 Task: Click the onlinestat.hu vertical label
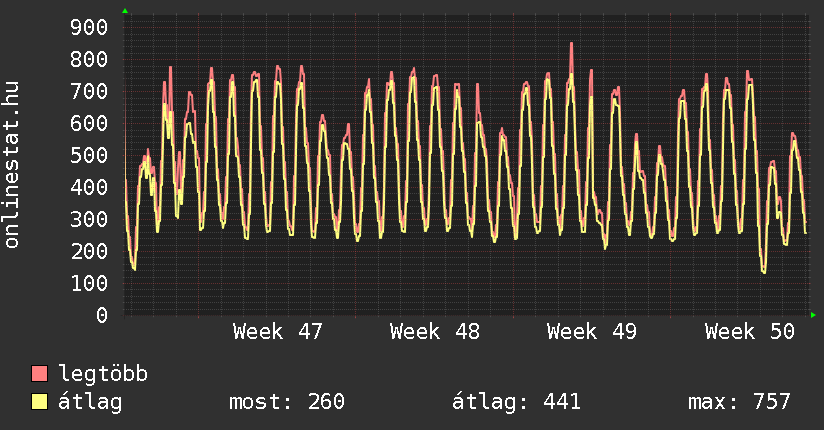(x=12, y=165)
